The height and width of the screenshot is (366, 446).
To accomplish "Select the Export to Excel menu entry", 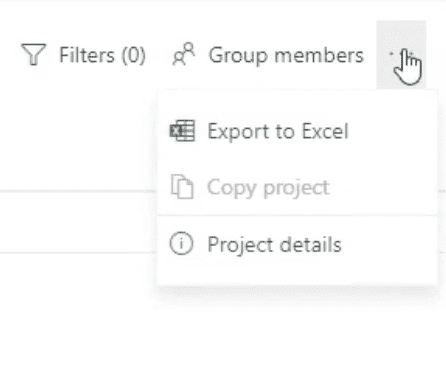I will (297, 131).
